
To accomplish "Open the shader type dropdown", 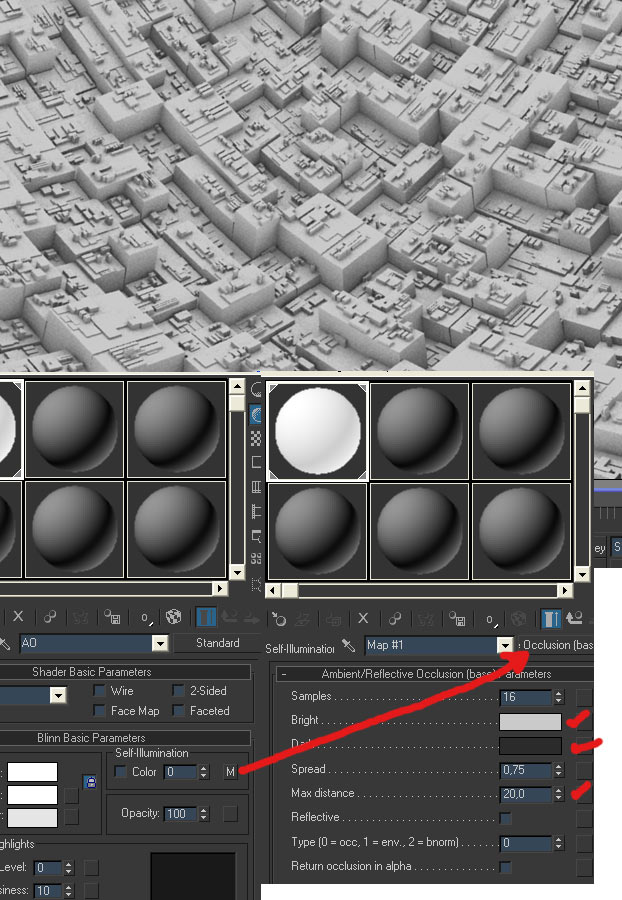I will click(58, 696).
